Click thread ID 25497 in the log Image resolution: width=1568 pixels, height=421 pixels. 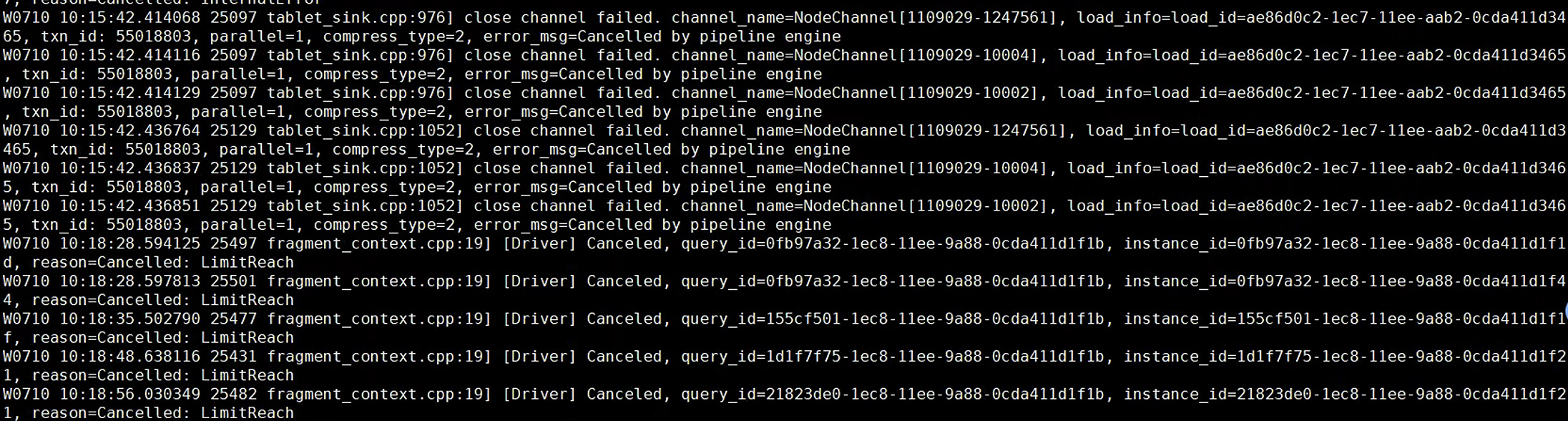point(233,244)
